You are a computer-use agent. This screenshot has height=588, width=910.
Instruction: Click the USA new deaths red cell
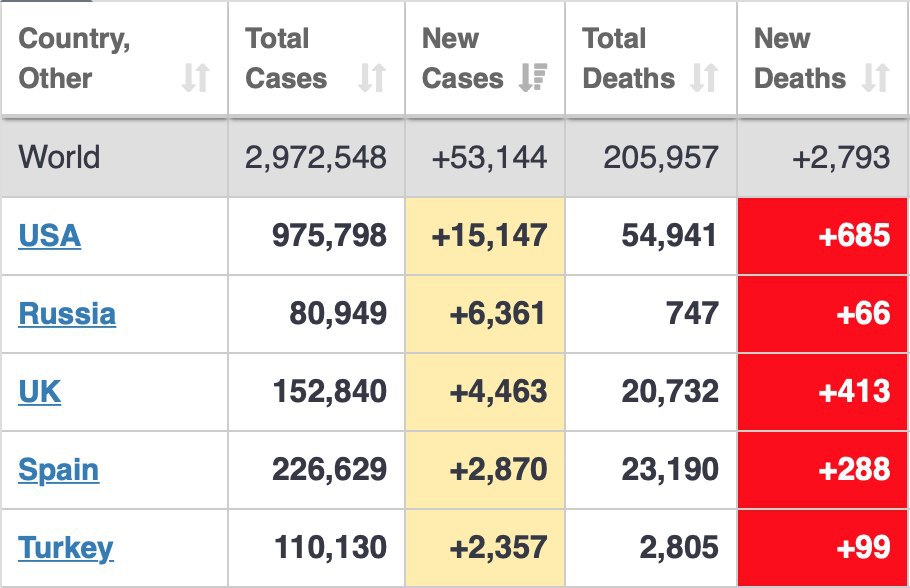(x=824, y=236)
